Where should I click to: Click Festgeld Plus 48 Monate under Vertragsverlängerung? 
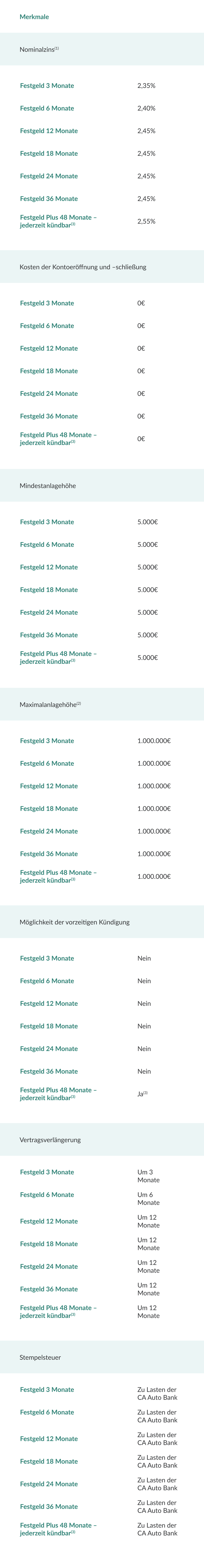[x=58, y=1311]
